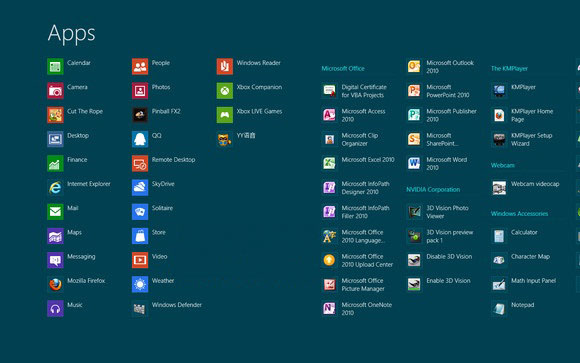Open Microsoft Clip Organizer icon
The width and height of the screenshot is (580, 363).
point(329,139)
